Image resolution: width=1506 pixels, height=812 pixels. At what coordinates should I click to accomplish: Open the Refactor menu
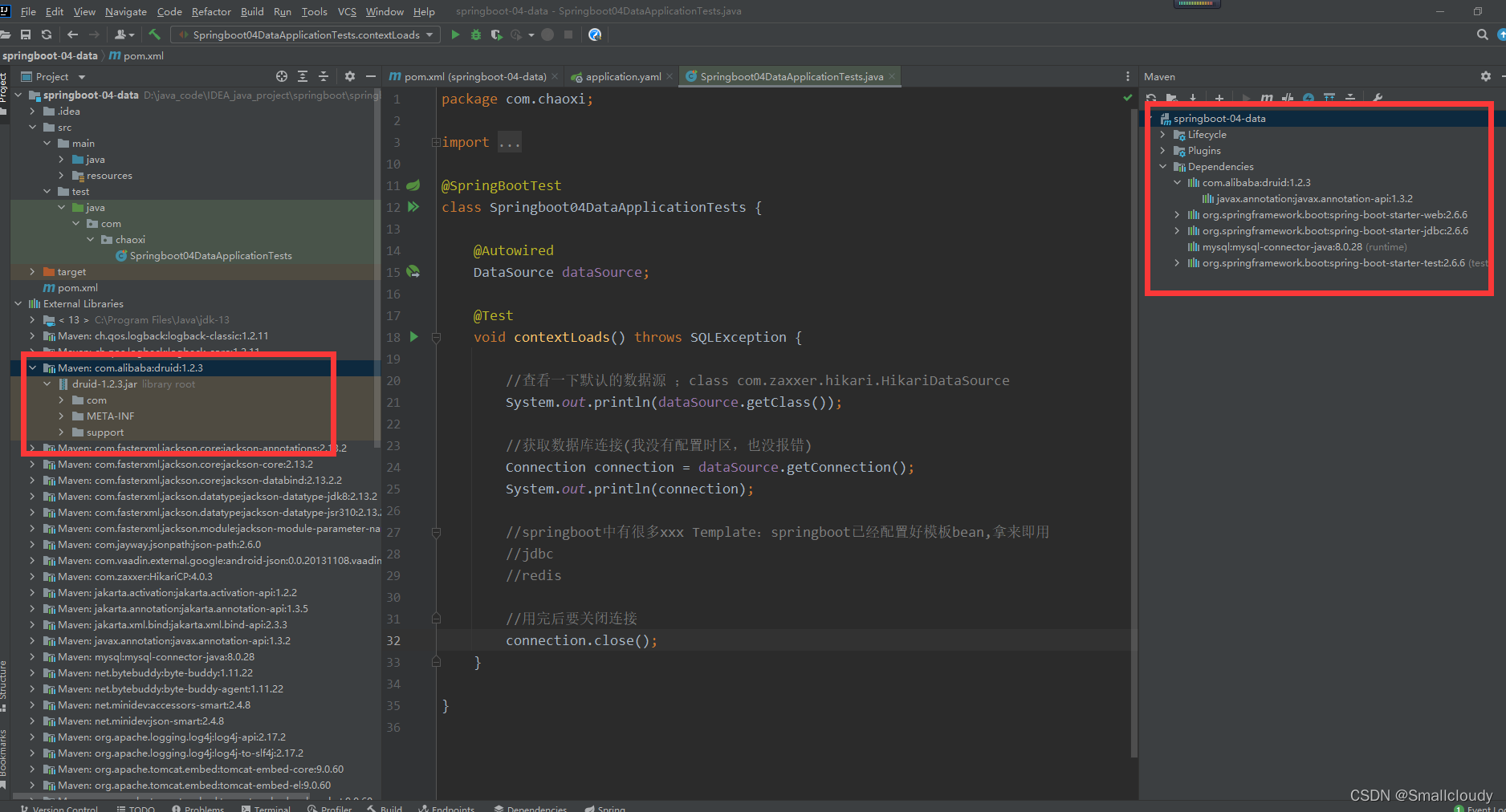pyautogui.click(x=211, y=11)
